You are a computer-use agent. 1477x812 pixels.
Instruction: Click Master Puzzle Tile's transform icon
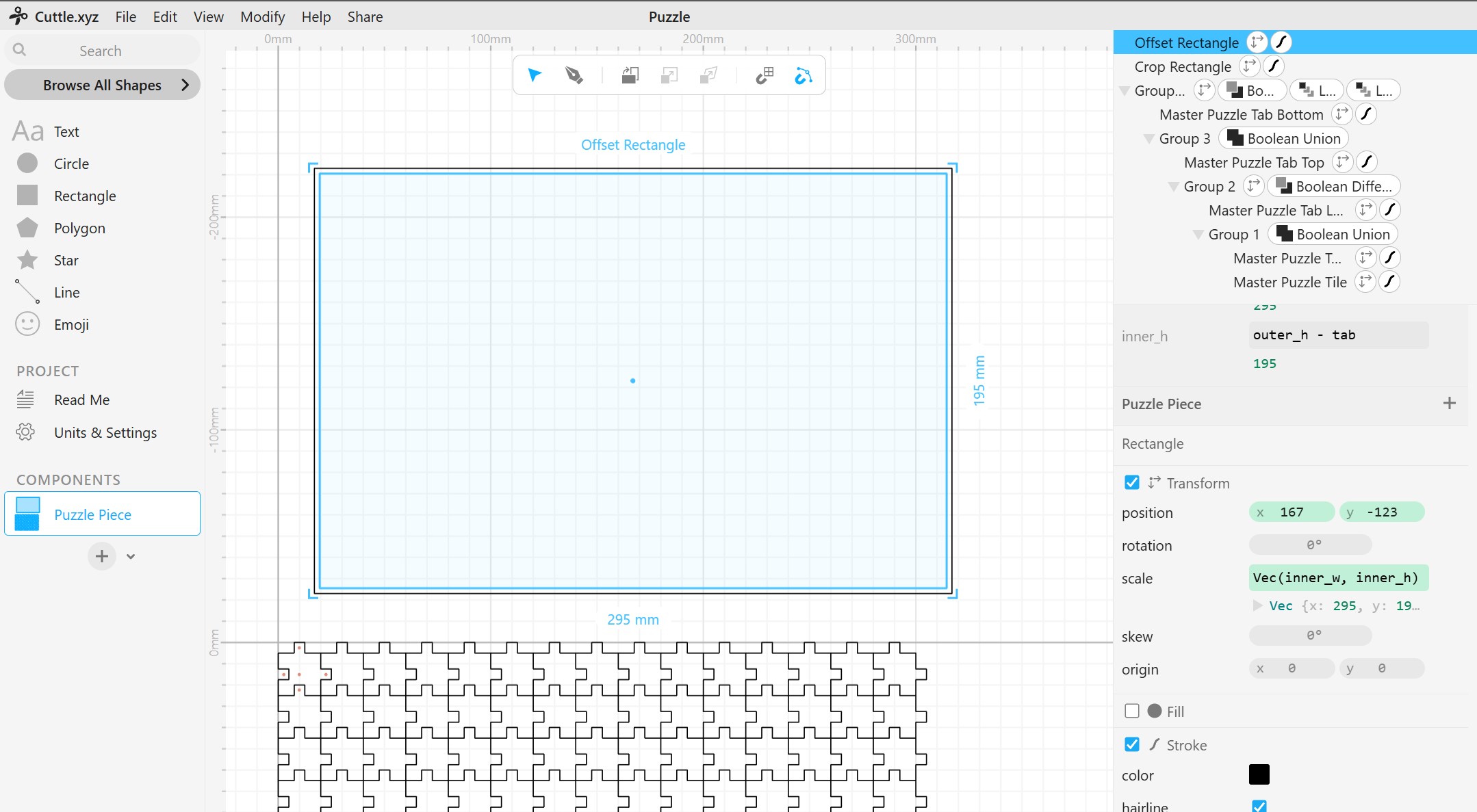coord(1365,282)
